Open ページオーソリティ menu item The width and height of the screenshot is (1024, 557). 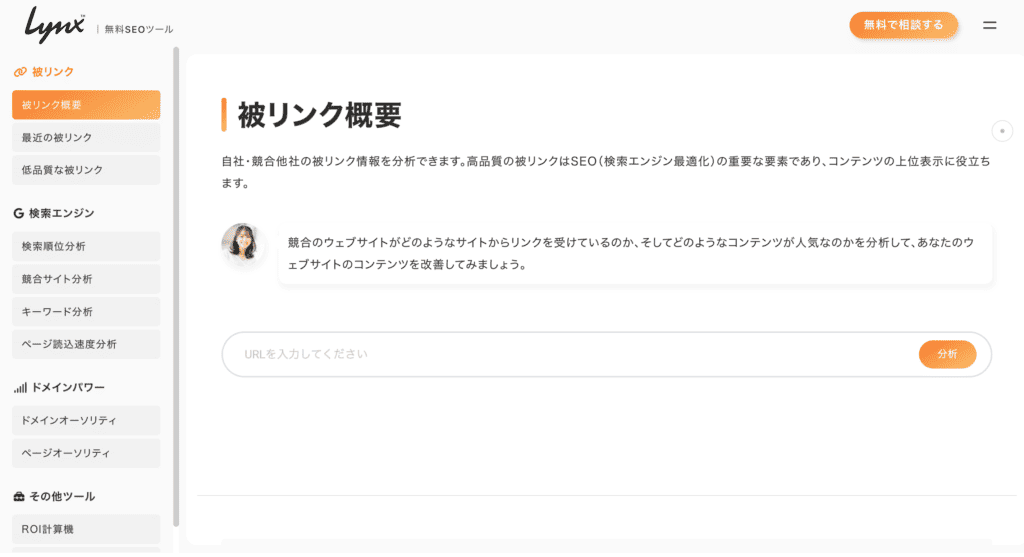[86, 453]
